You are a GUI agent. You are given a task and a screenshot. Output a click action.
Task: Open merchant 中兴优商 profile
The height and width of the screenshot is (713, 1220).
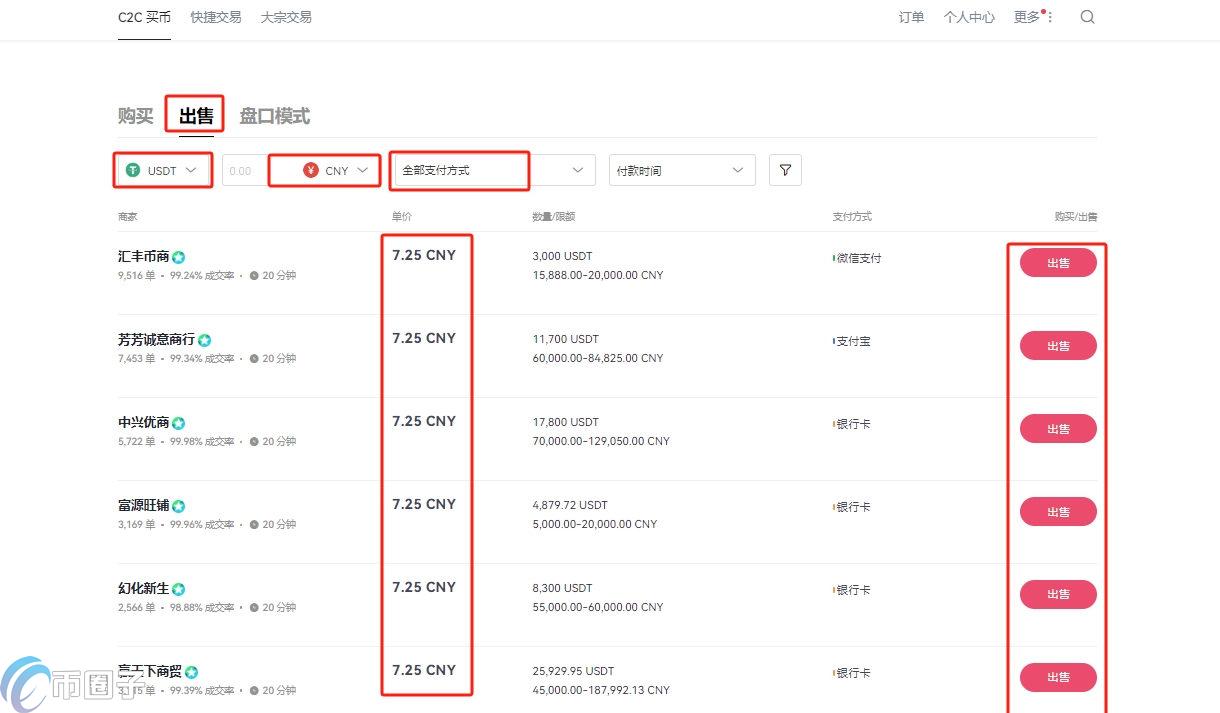[143, 422]
